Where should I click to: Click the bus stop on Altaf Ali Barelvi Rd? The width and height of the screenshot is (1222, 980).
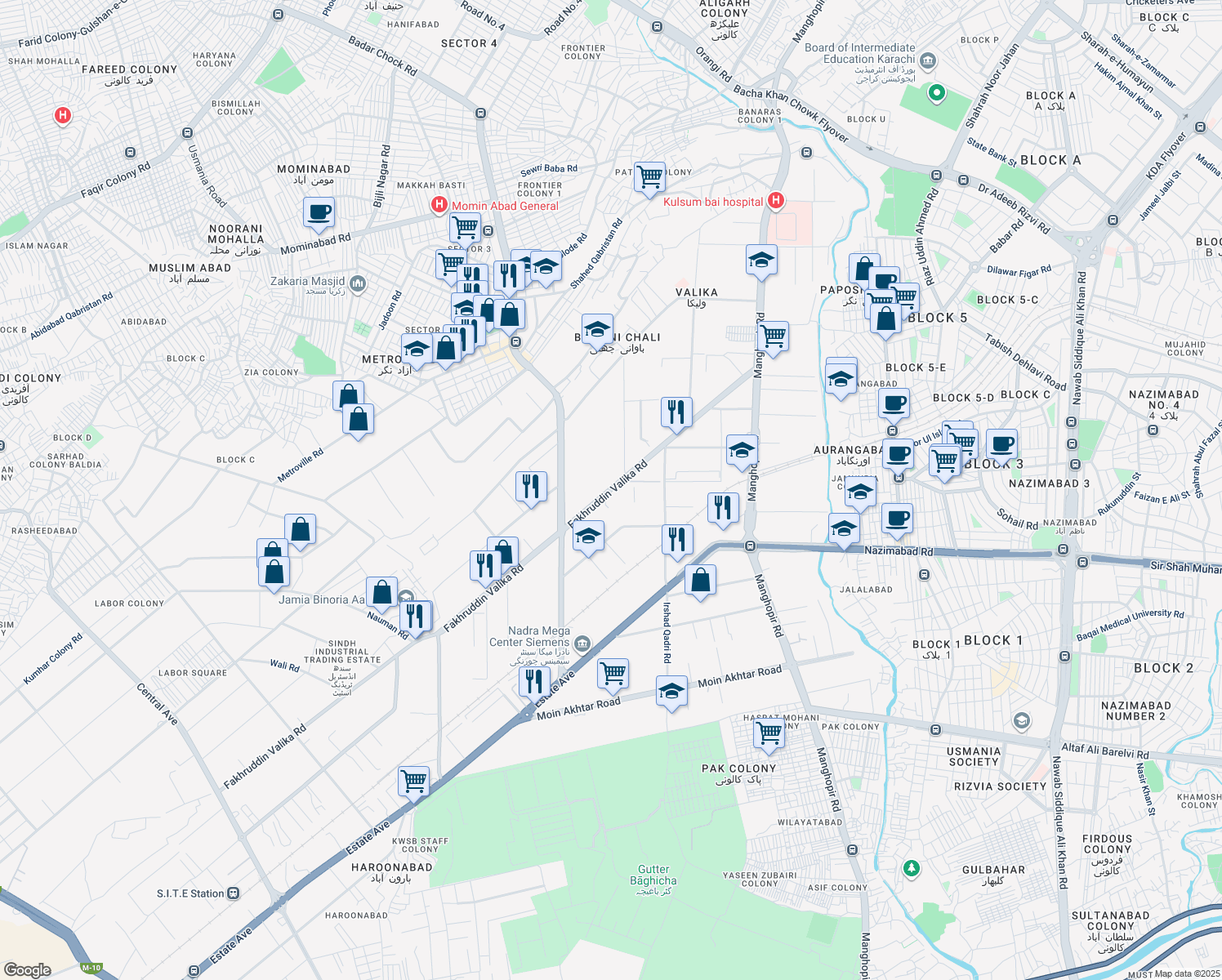tap(935, 728)
